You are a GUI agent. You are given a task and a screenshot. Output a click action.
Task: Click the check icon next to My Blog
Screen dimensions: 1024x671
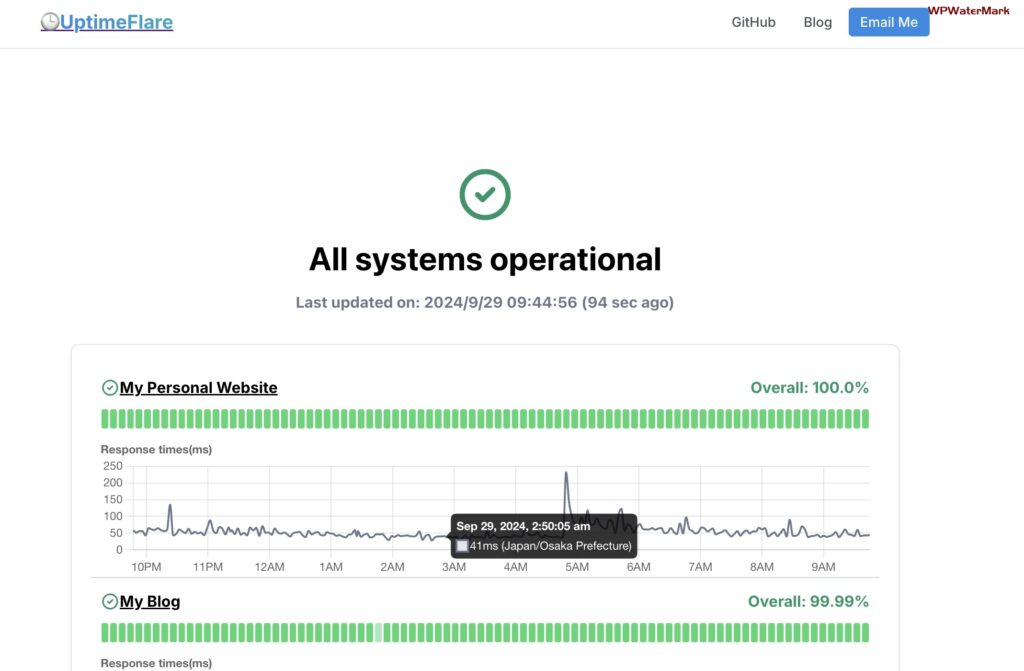coord(110,601)
